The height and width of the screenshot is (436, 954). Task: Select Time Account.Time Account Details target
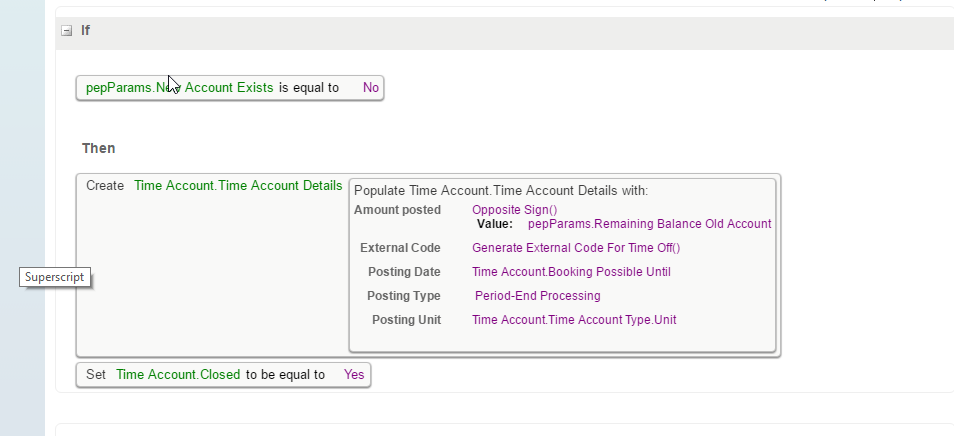pyautogui.click(x=238, y=185)
